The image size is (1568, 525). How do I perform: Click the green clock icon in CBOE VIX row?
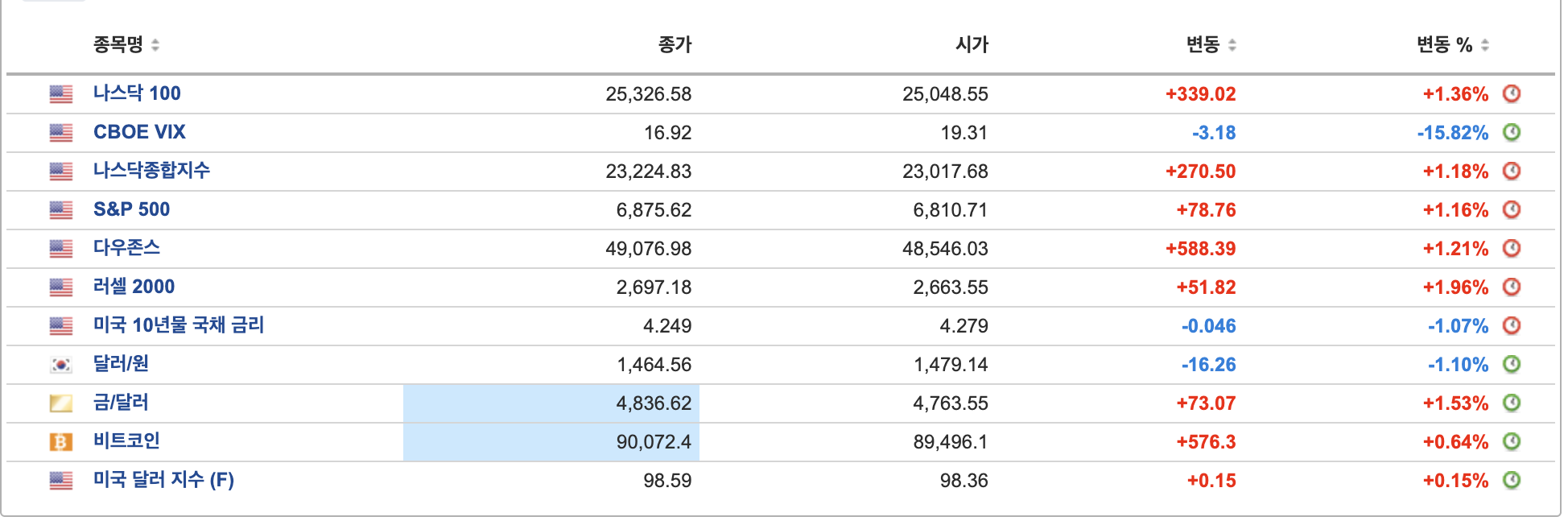pos(1512,132)
